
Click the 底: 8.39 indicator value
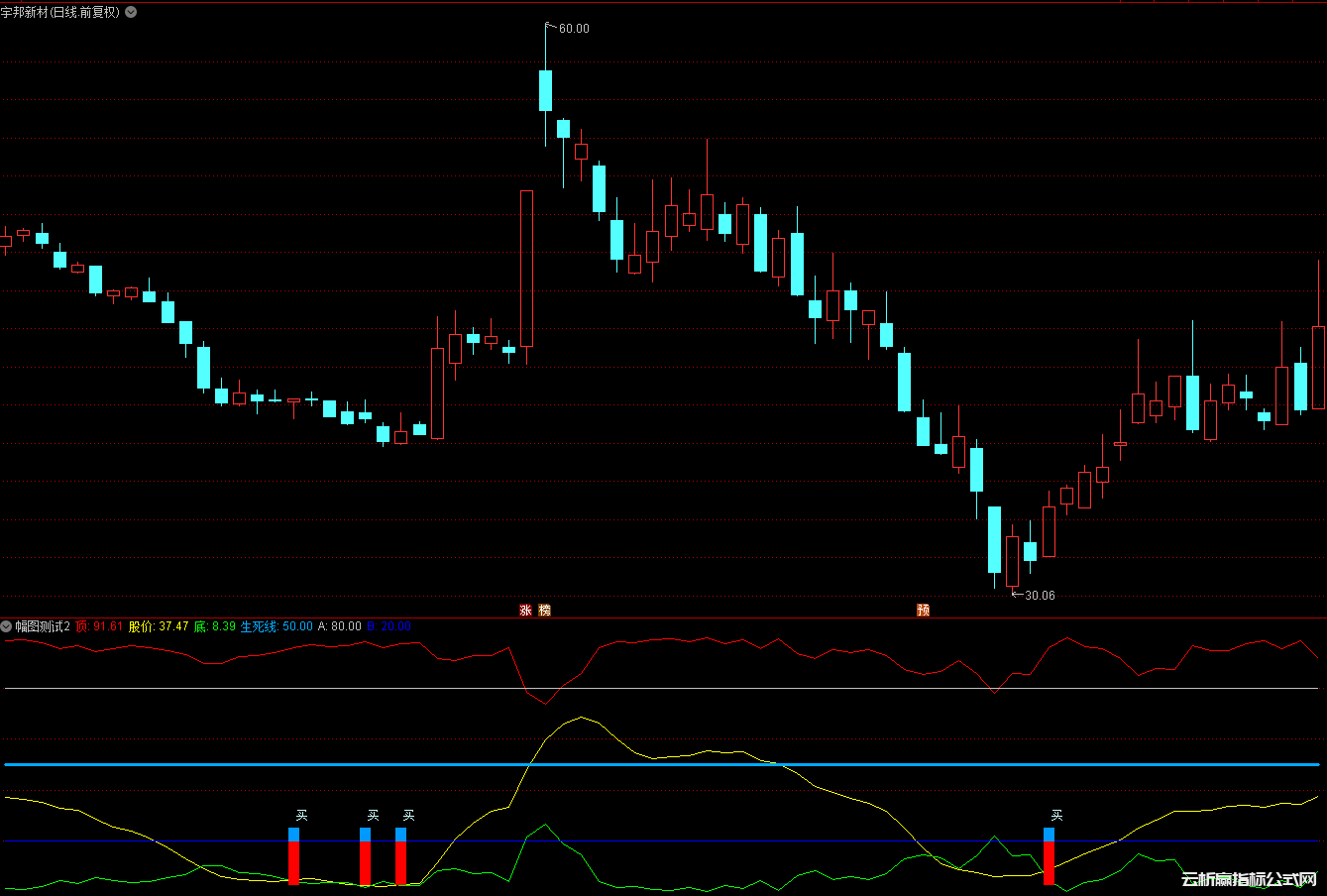215,626
